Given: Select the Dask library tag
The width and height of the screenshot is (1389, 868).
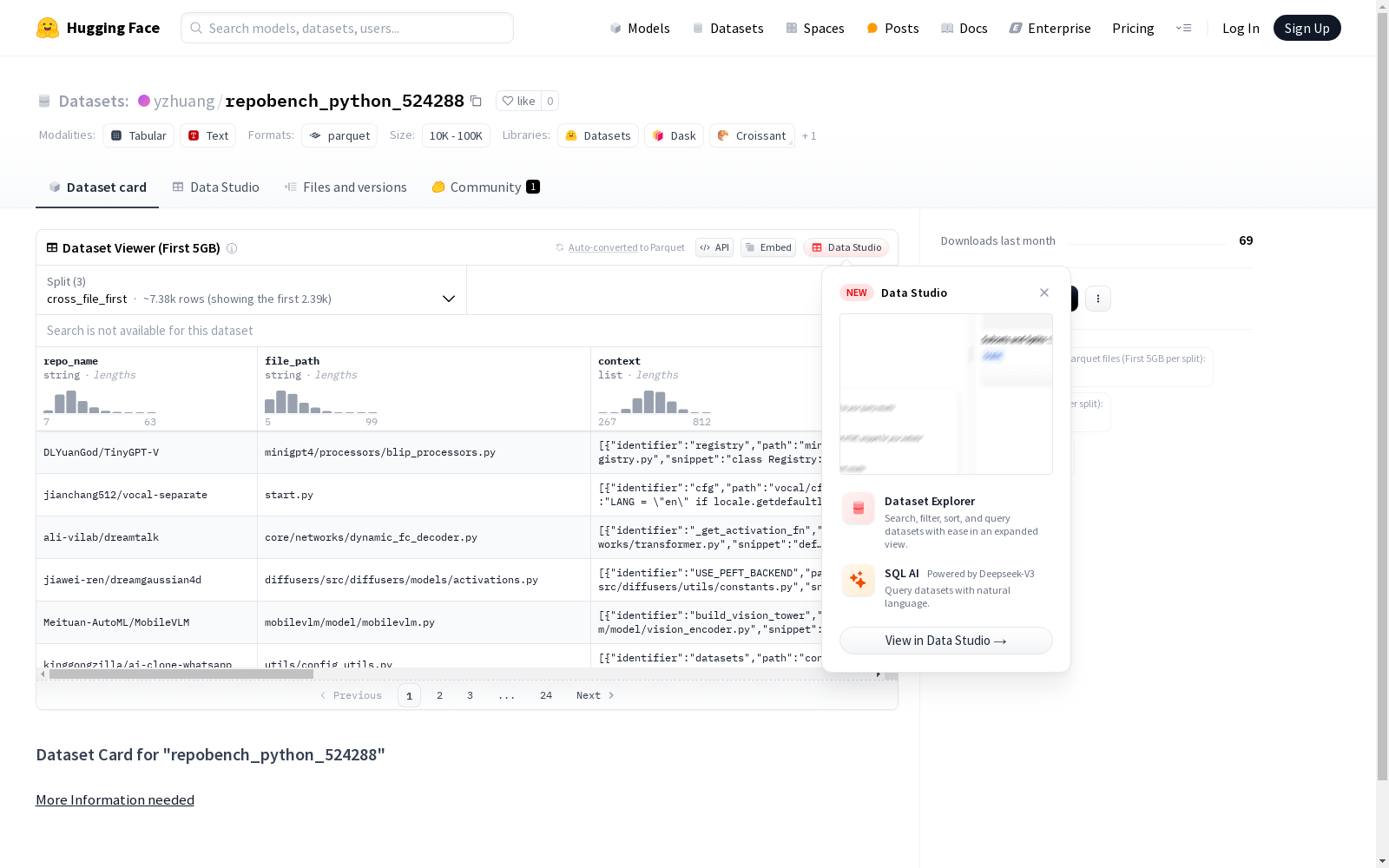Looking at the screenshot, I should pos(674,135).
